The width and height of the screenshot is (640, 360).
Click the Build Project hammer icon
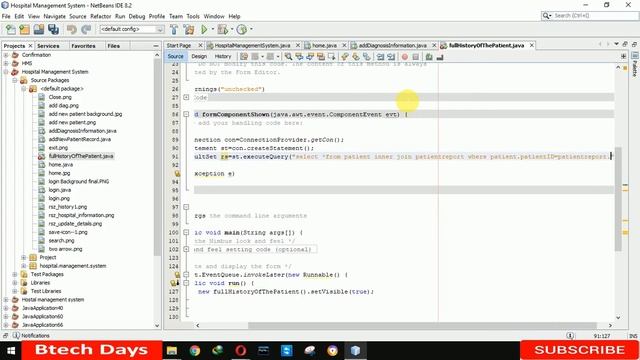[174, 29]
